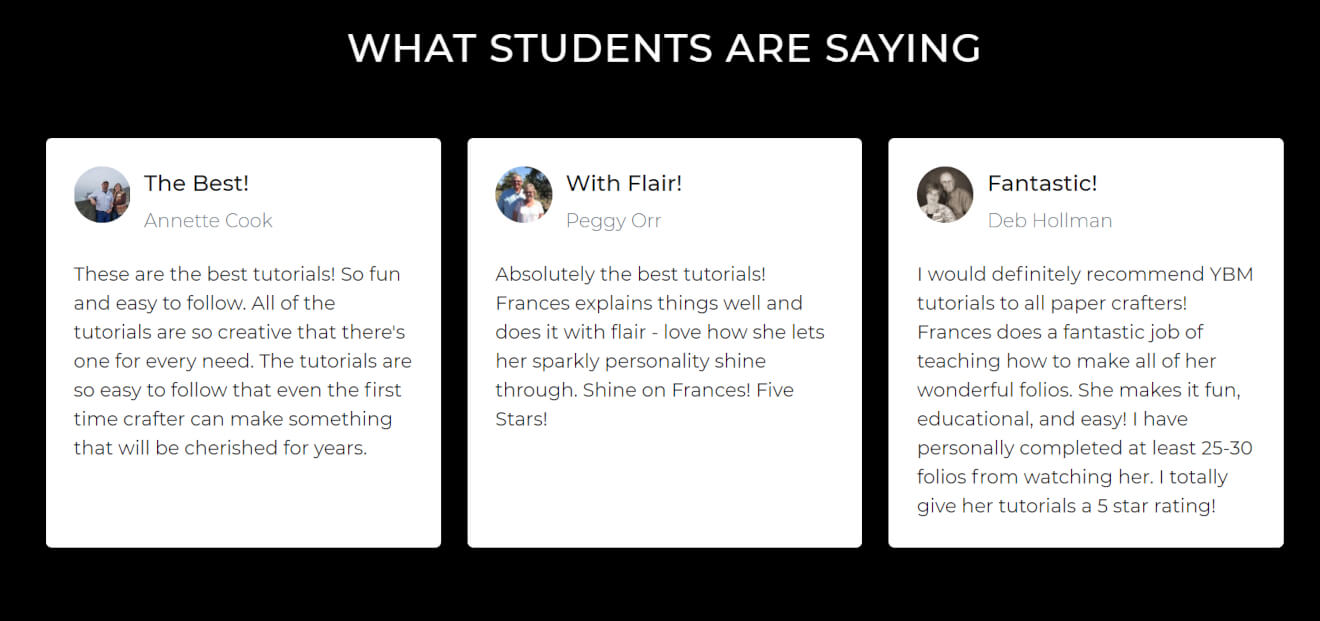Select the "The Best!" testimonial title
Viewport: 1320px width, 621px height.
tap(196, 183)
